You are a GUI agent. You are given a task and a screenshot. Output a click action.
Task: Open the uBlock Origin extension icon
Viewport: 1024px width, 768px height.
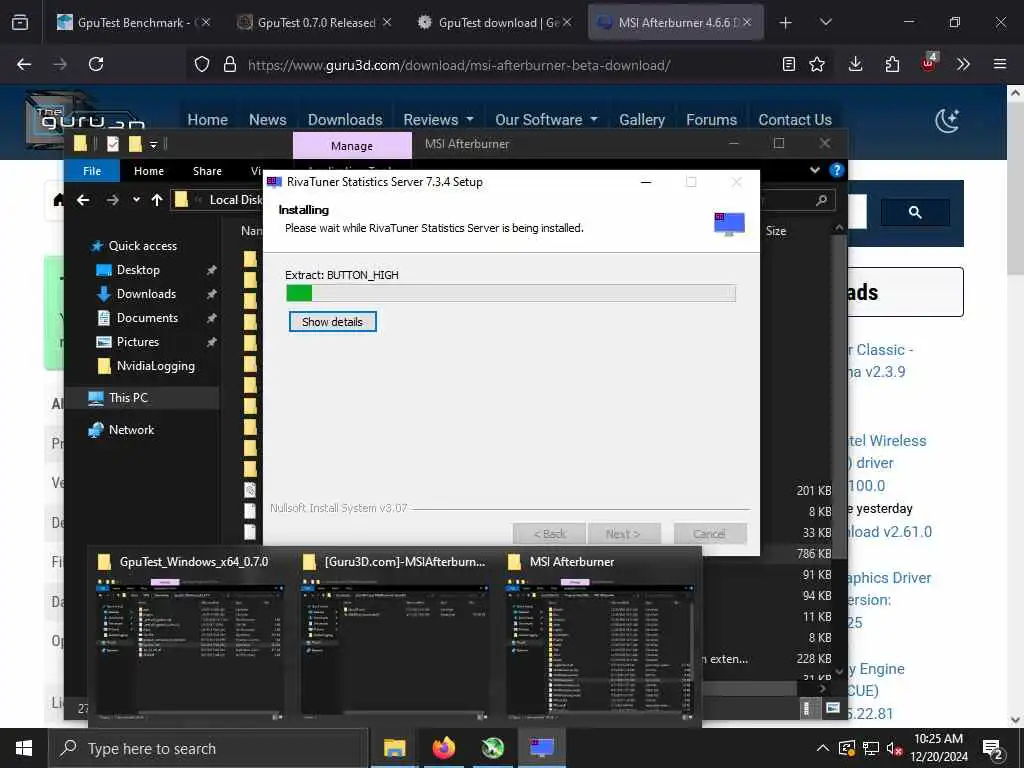click(928, 63)
